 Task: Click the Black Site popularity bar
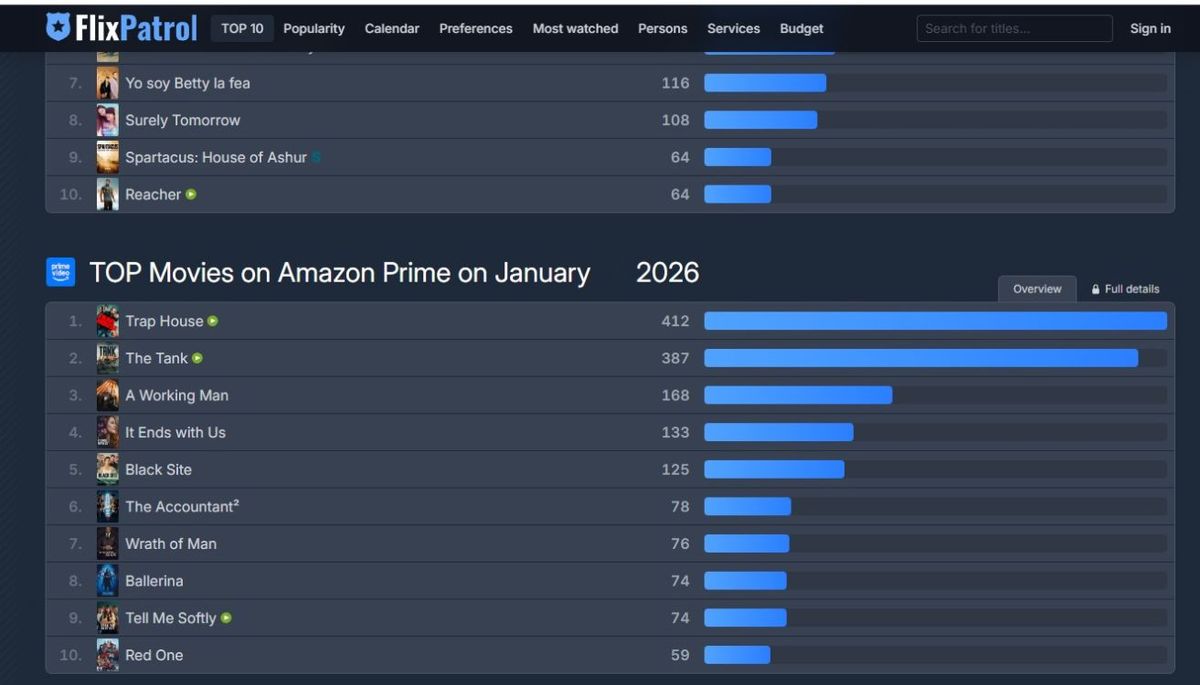774,469
